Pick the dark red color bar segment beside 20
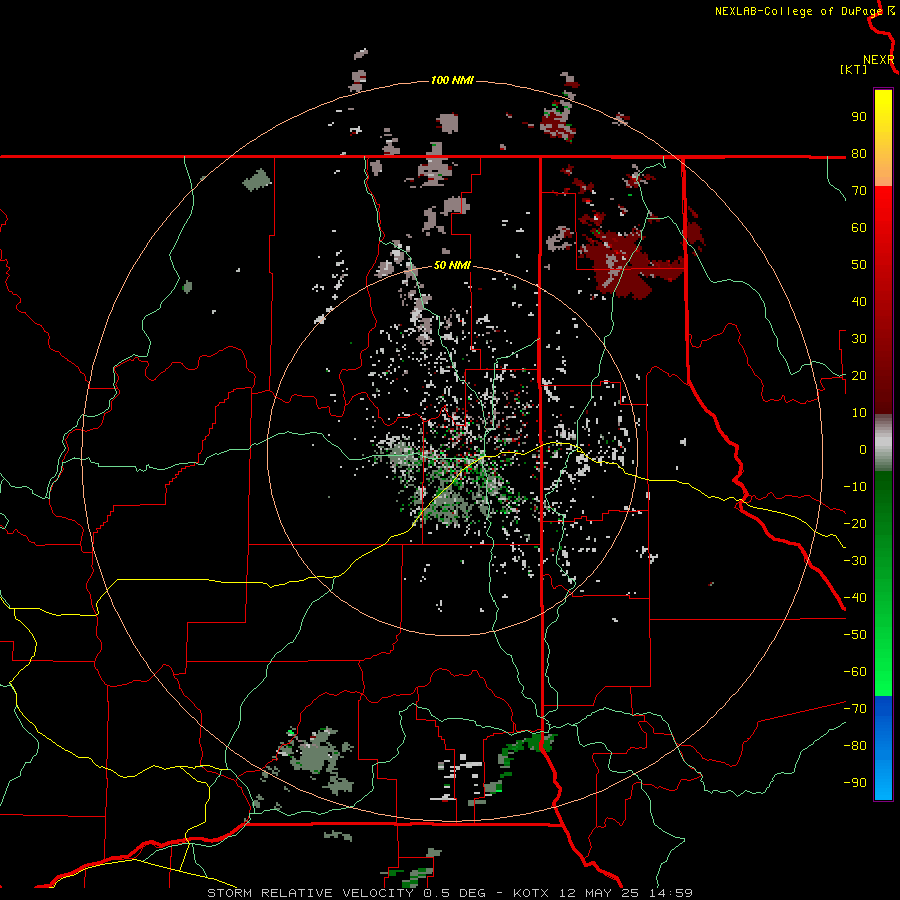 pyautogui.click(x=883, y=375)
